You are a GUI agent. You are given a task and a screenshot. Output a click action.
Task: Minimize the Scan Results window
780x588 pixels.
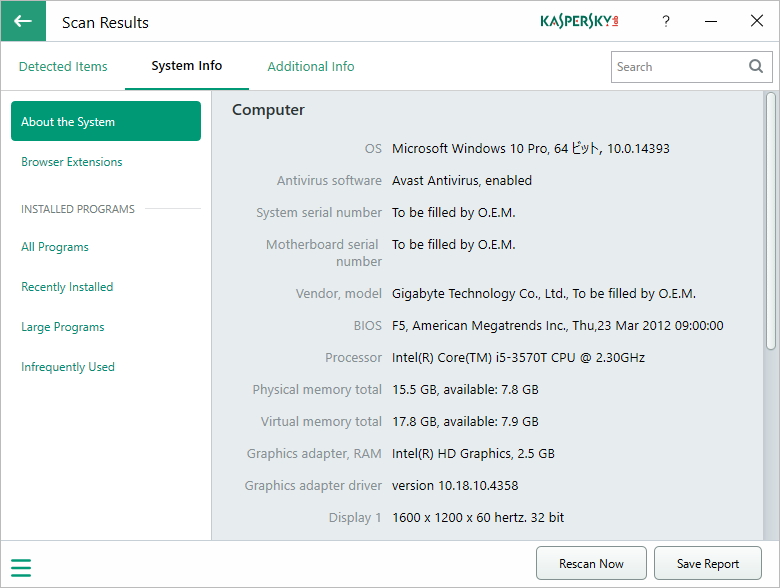coord(711,21)
